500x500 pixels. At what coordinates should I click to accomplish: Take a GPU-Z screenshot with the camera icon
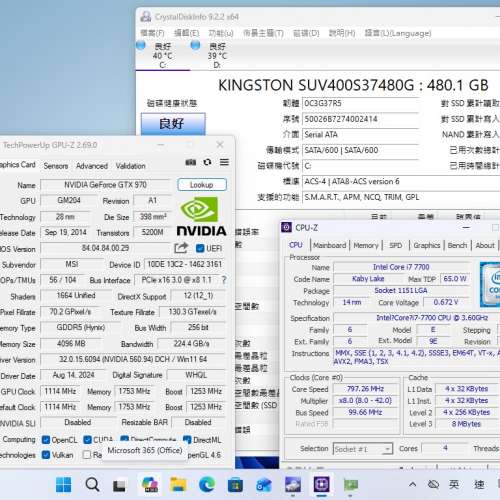coord(191,162)
